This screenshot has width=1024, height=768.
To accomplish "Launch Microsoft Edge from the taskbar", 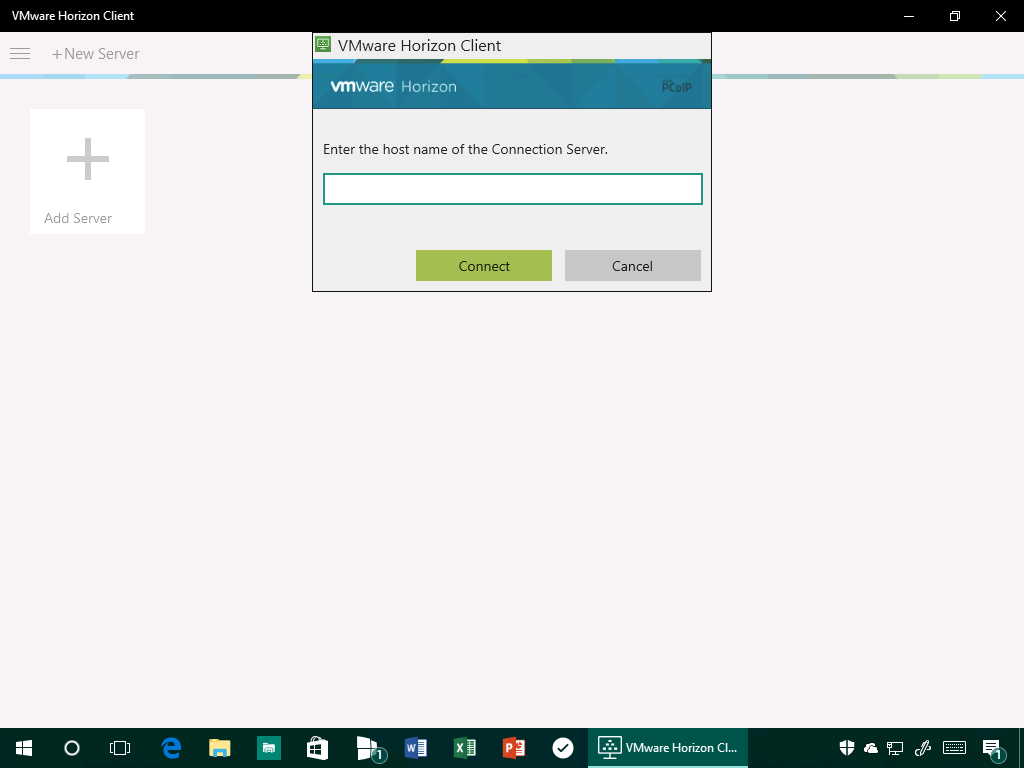I will pos(171,748).
